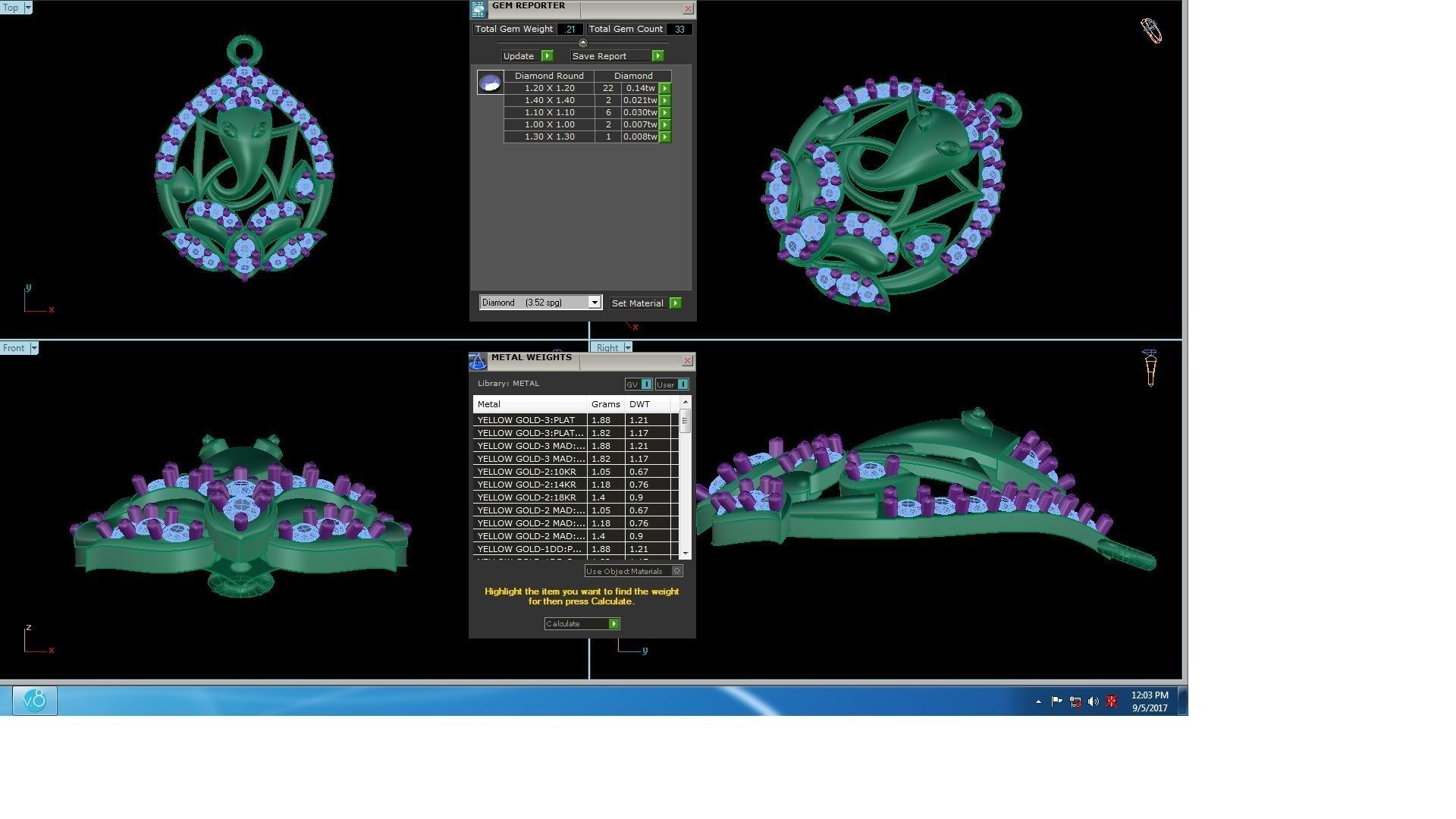
Task: Click the red security tray icon
Action: [x=1112, y=702]
